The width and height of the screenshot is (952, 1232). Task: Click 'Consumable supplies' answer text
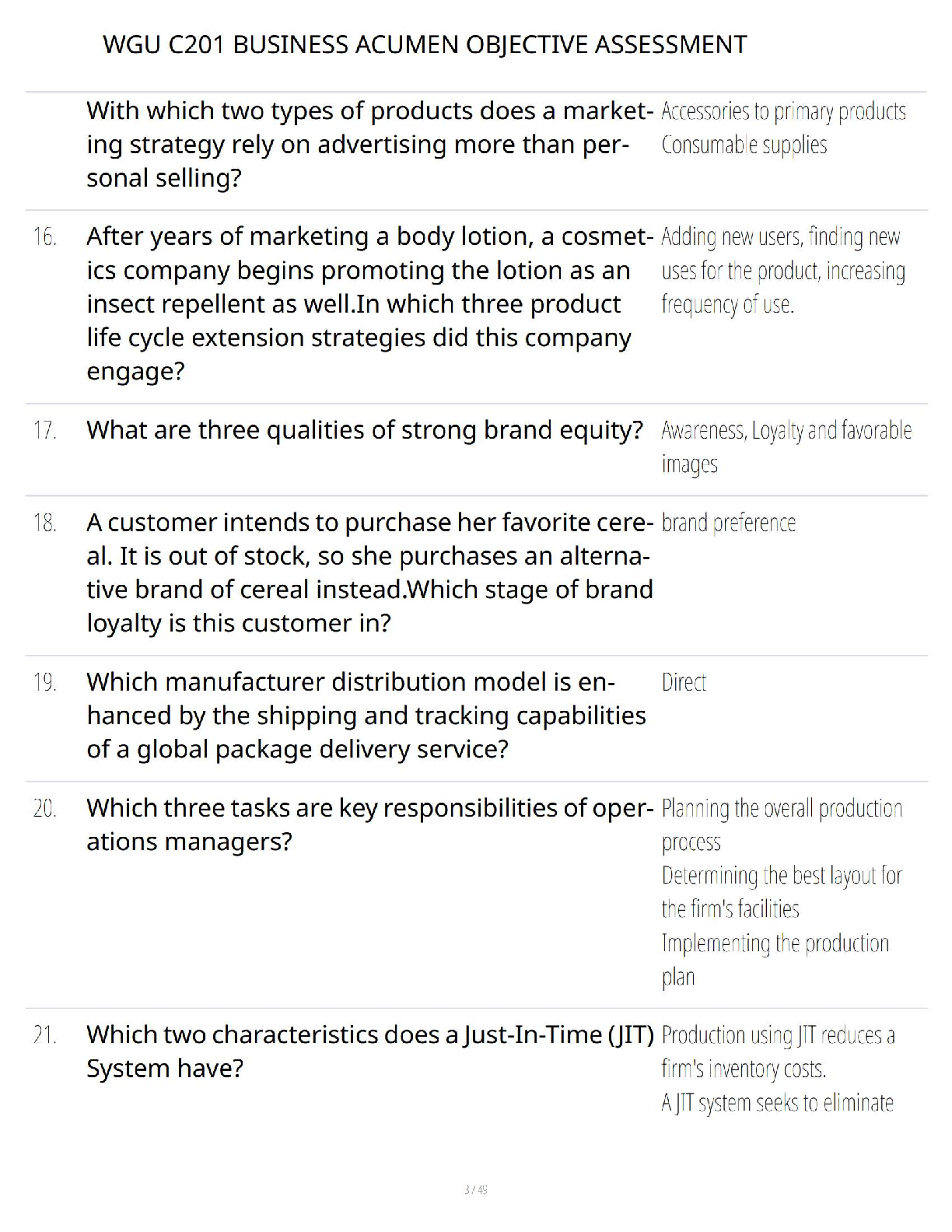pos(744,145)
